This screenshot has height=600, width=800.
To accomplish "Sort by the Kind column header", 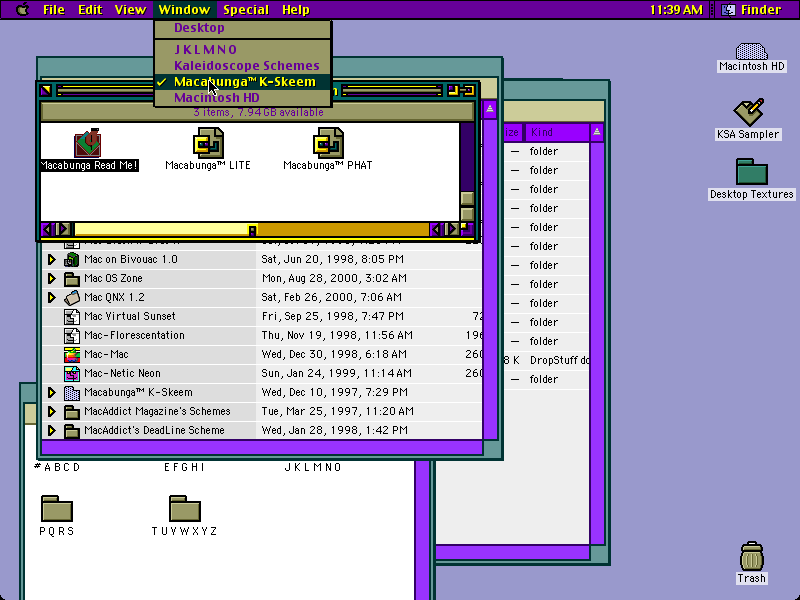I will [x=558, y=133].
